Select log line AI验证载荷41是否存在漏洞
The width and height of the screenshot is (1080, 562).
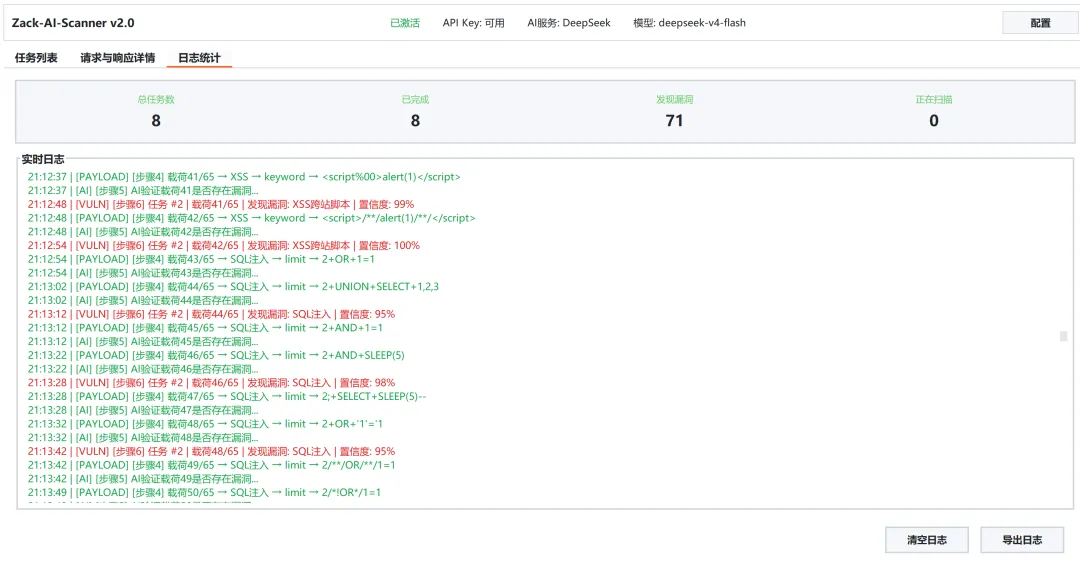[143, 191]
